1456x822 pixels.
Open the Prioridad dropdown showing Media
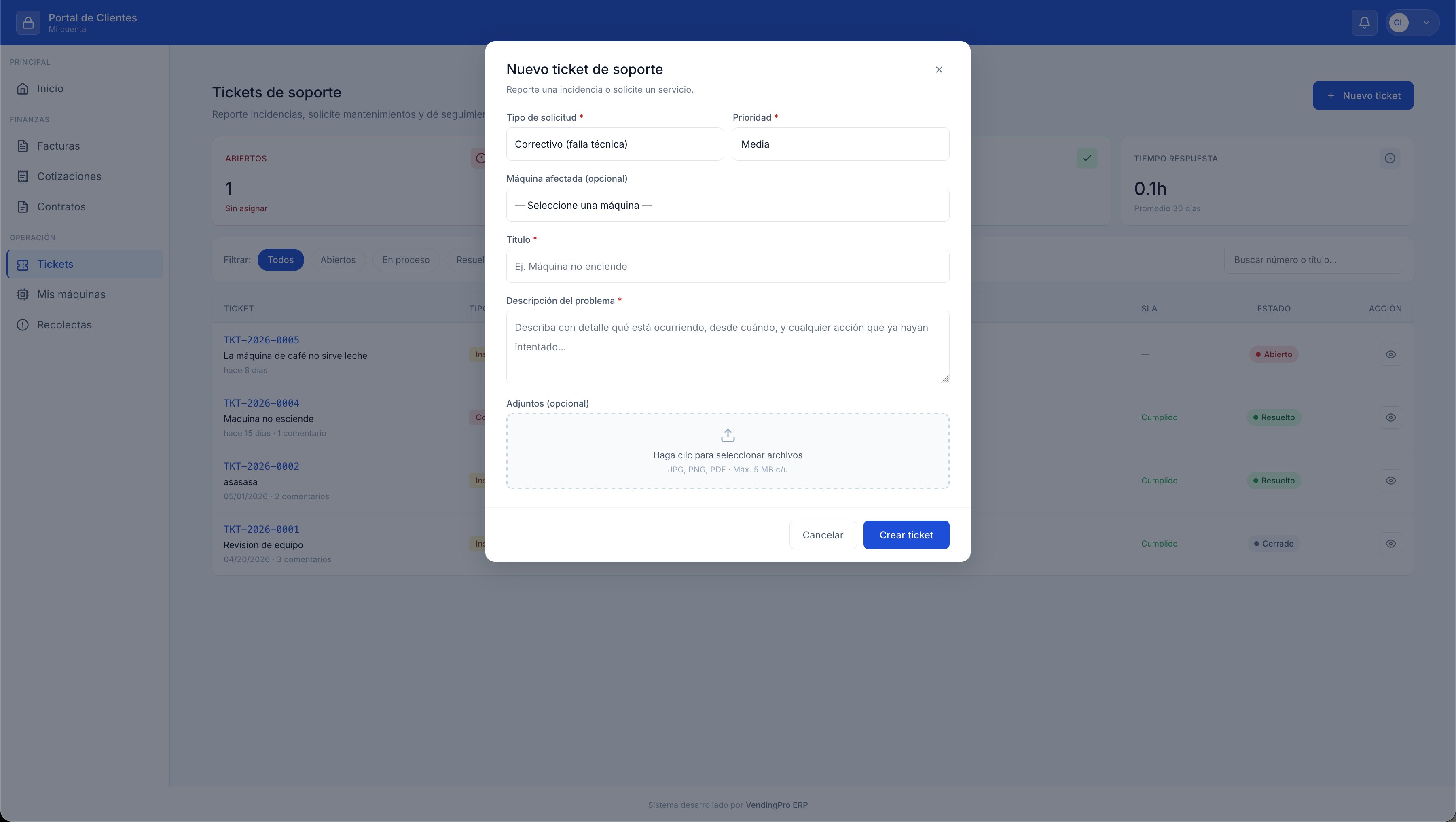point(841,144)
